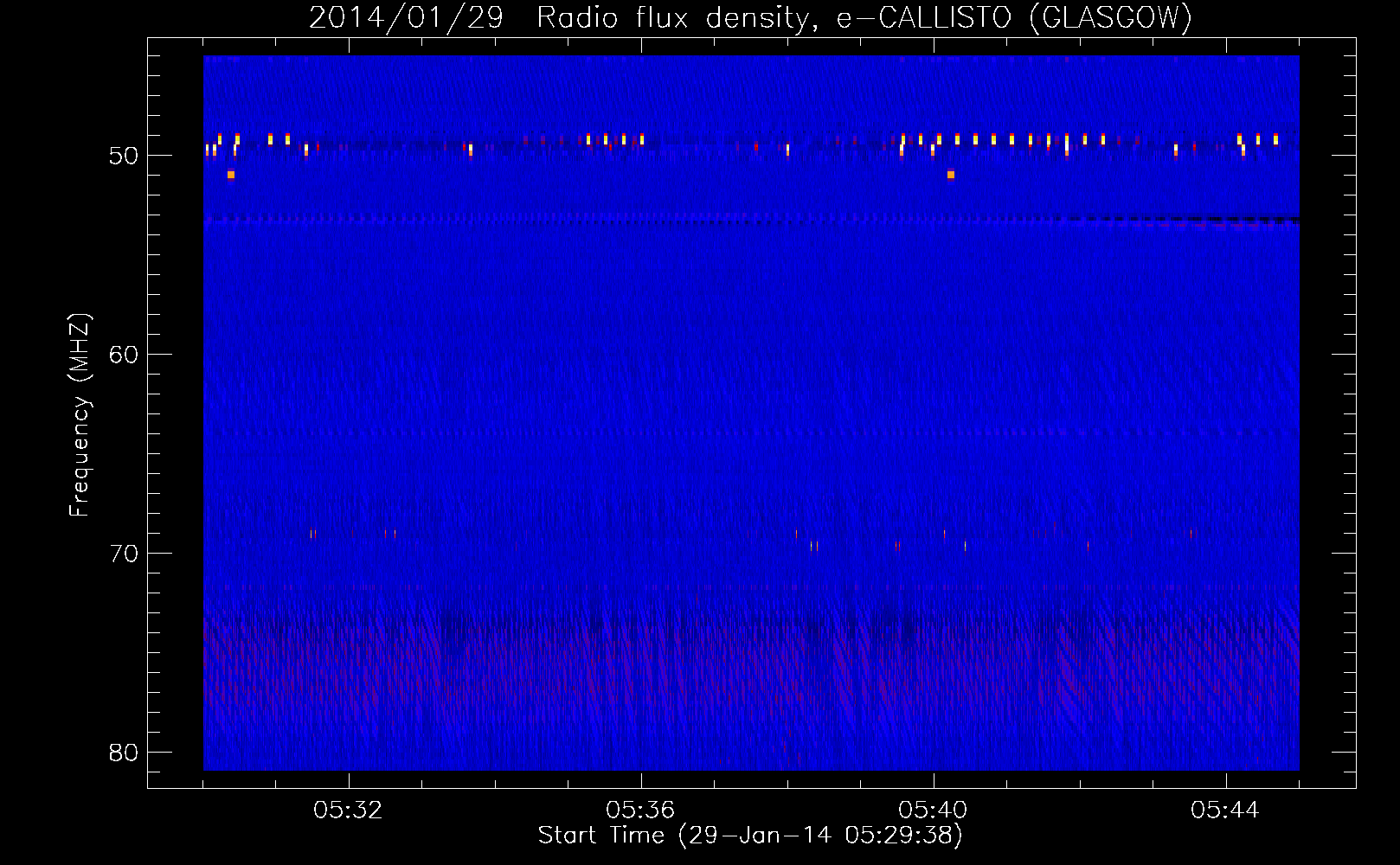Click the orange burst marker just after 05:40
The image size is (1400, 865).
click(x=951, y=175)
